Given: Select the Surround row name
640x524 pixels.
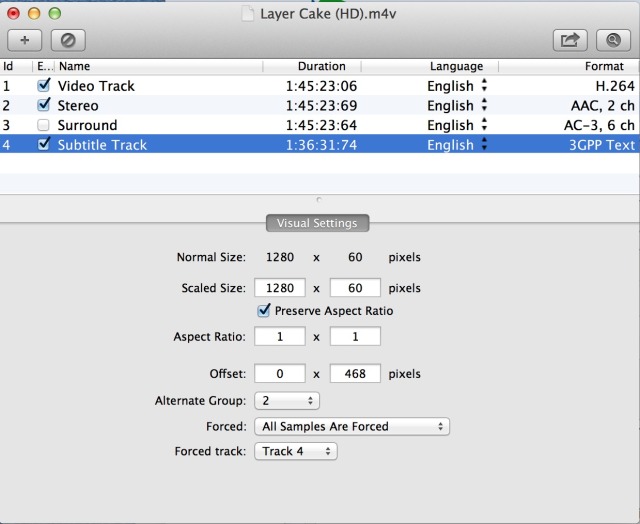Looking at the screenshot, I should [x=87, y=125].
